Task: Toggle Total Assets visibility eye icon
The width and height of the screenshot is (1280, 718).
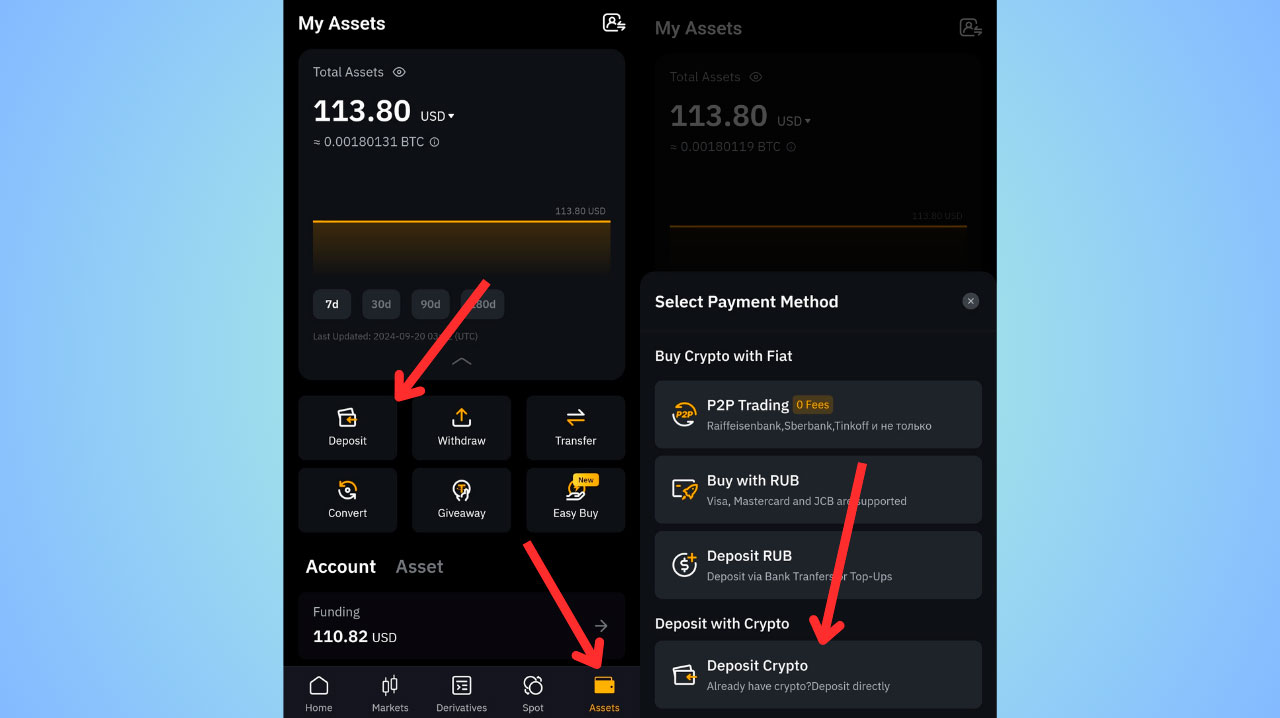Action: pos(399,72)
